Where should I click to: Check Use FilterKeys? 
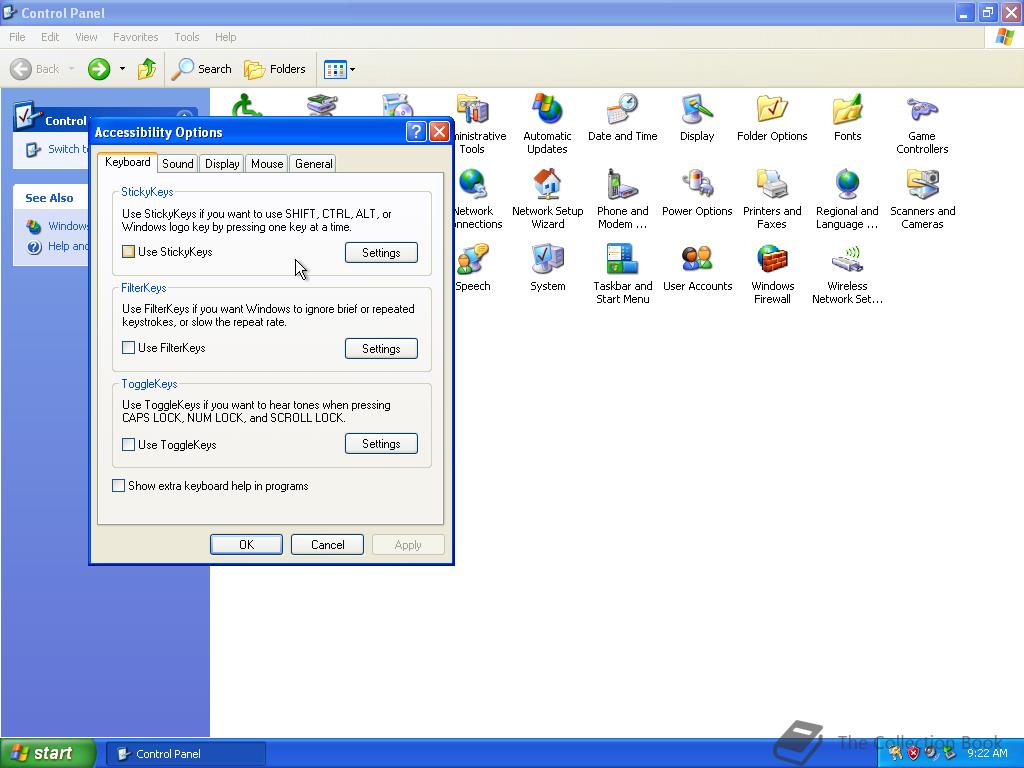tap(128, 348)
